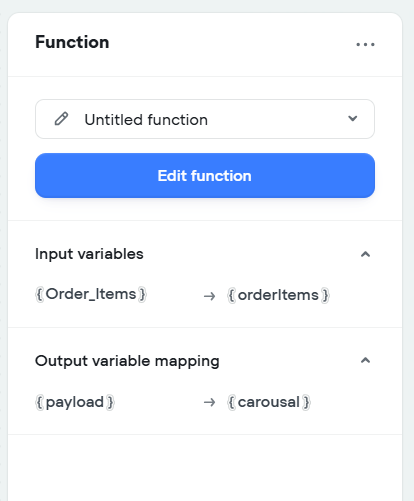Collapse the Output variable mapping section
414x501 pixels.
(365, 361)
